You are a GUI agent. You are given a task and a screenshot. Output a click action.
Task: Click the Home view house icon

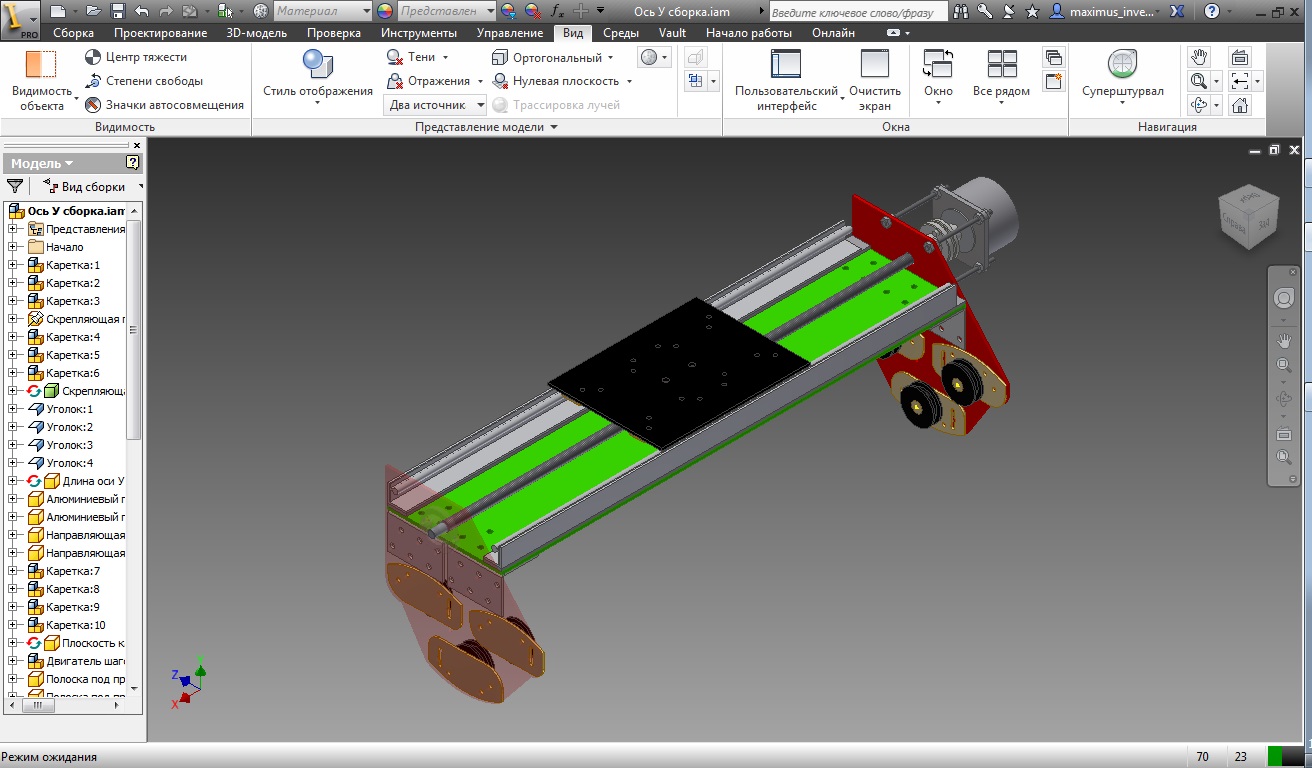click(1240, 105)
